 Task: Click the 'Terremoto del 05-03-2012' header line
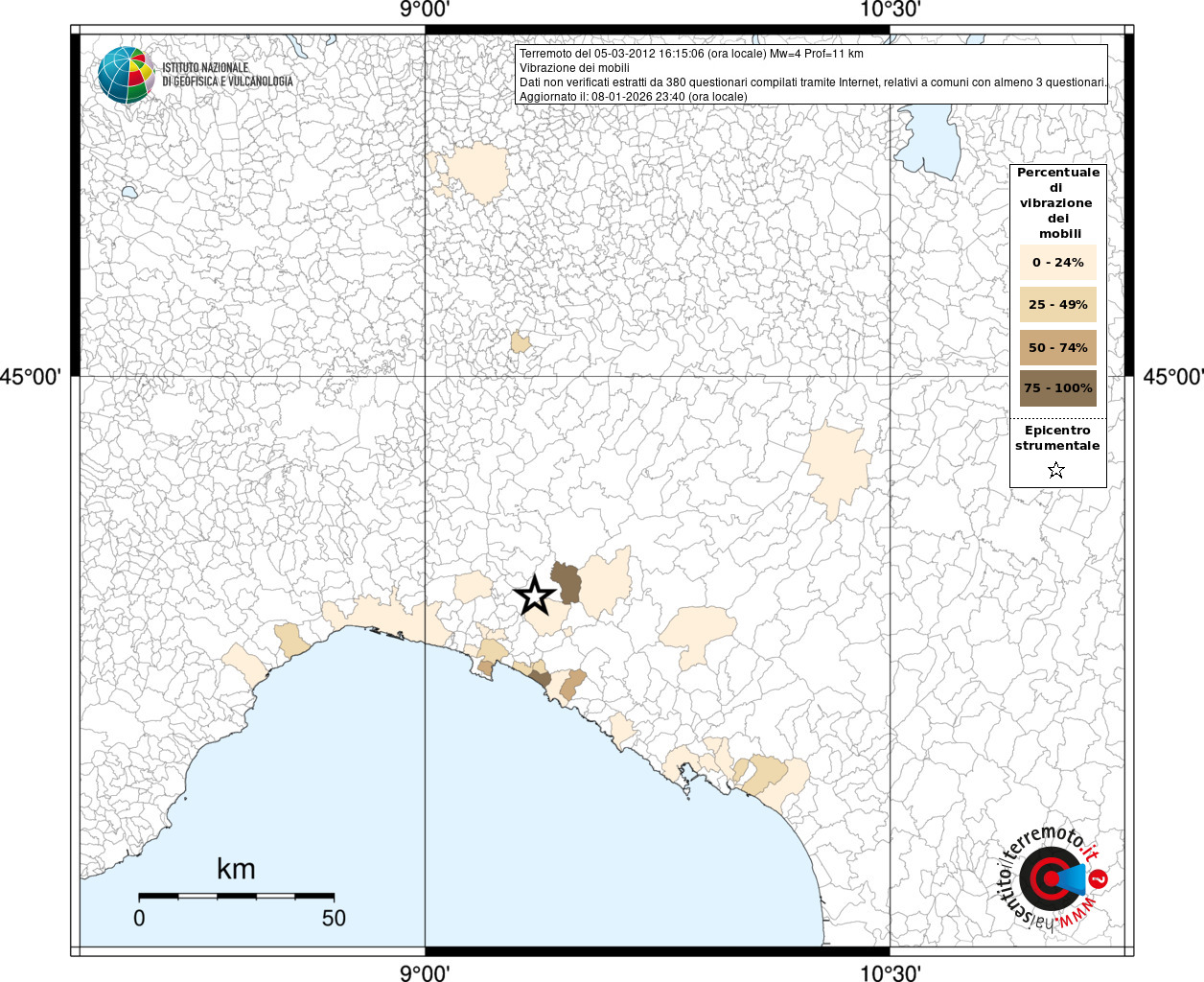[691, 54]
